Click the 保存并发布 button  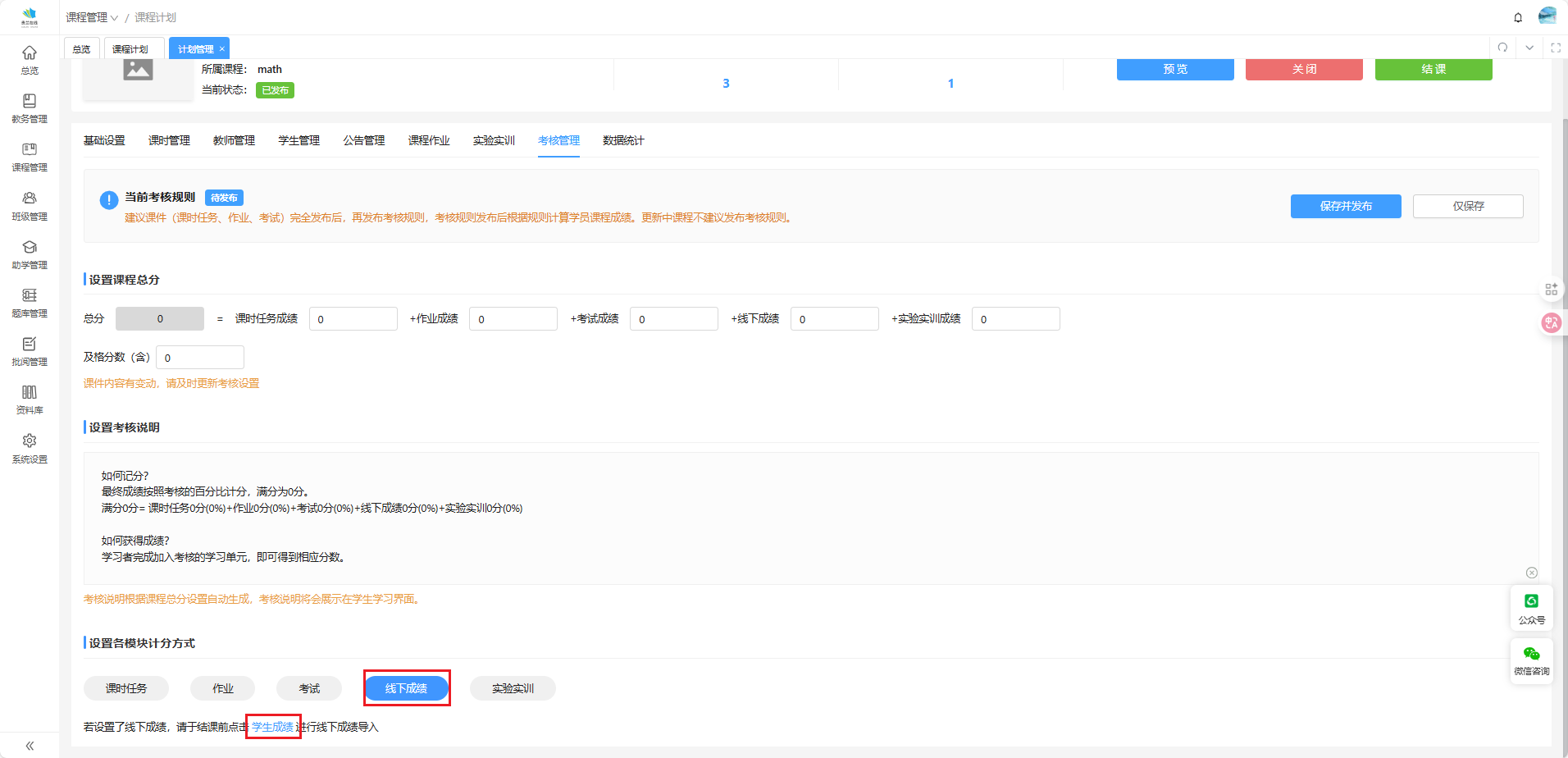click(1345, 206)
